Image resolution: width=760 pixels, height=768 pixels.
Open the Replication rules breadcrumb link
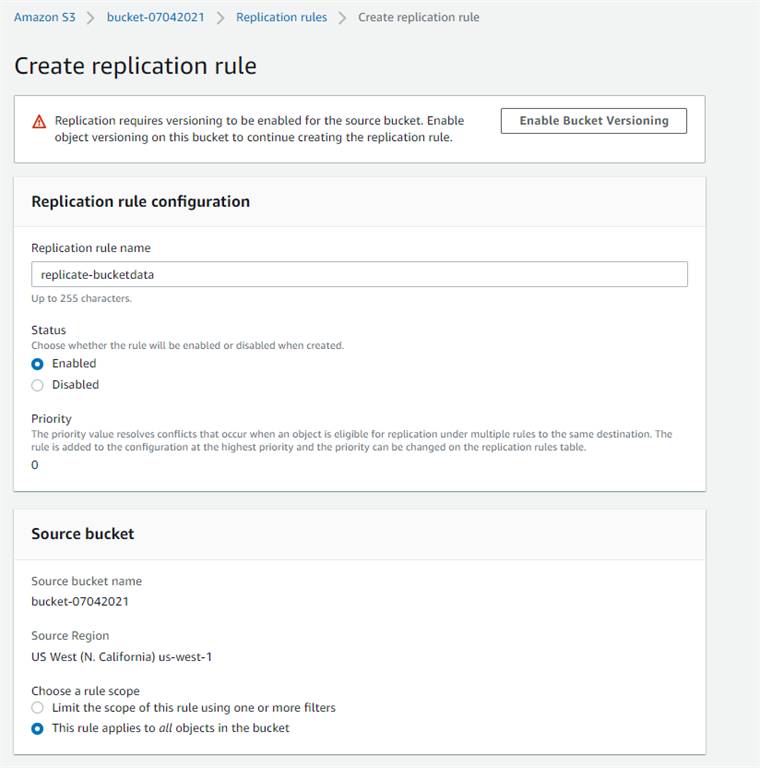coord(281,17)
